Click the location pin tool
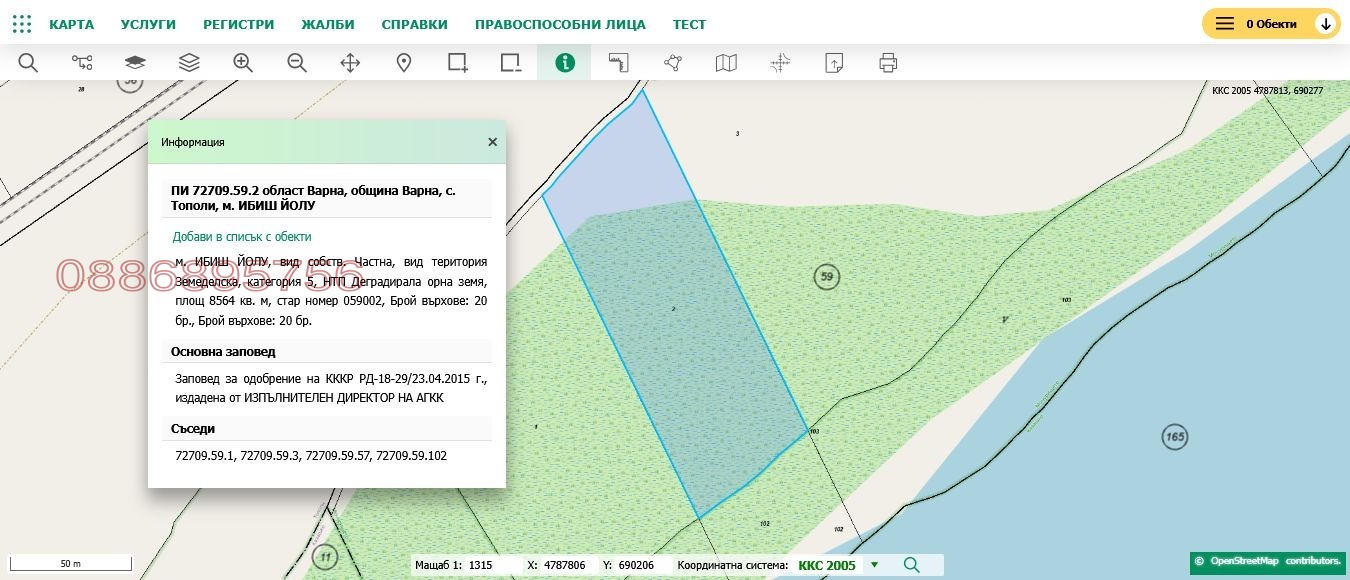Screen dimensions: 1350x580 click(404, 63)
